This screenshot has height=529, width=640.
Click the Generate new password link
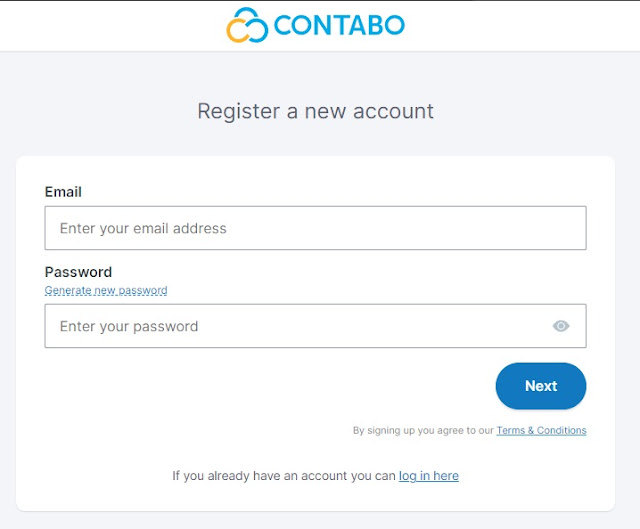pyautogui.click(x=106, y=291)
